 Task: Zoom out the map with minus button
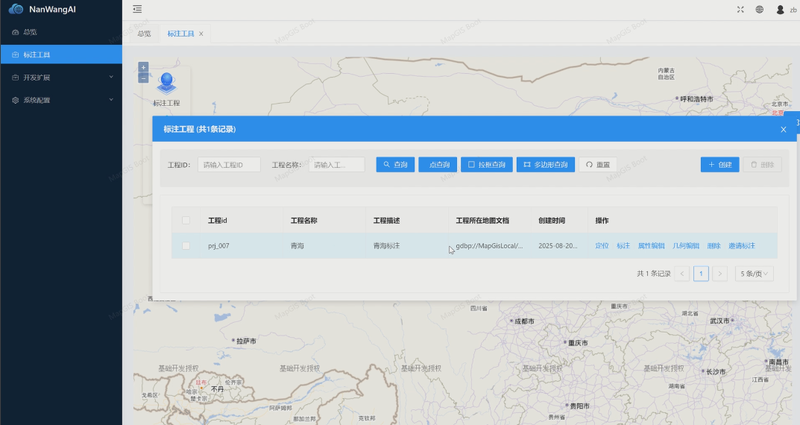[x=144, y=78]
